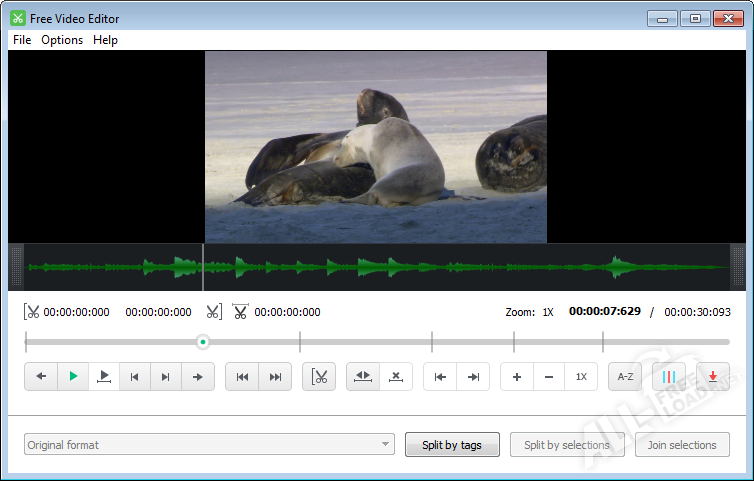Go to the next frame
Screen dimensions: 754x481
[x=166, y=377]
